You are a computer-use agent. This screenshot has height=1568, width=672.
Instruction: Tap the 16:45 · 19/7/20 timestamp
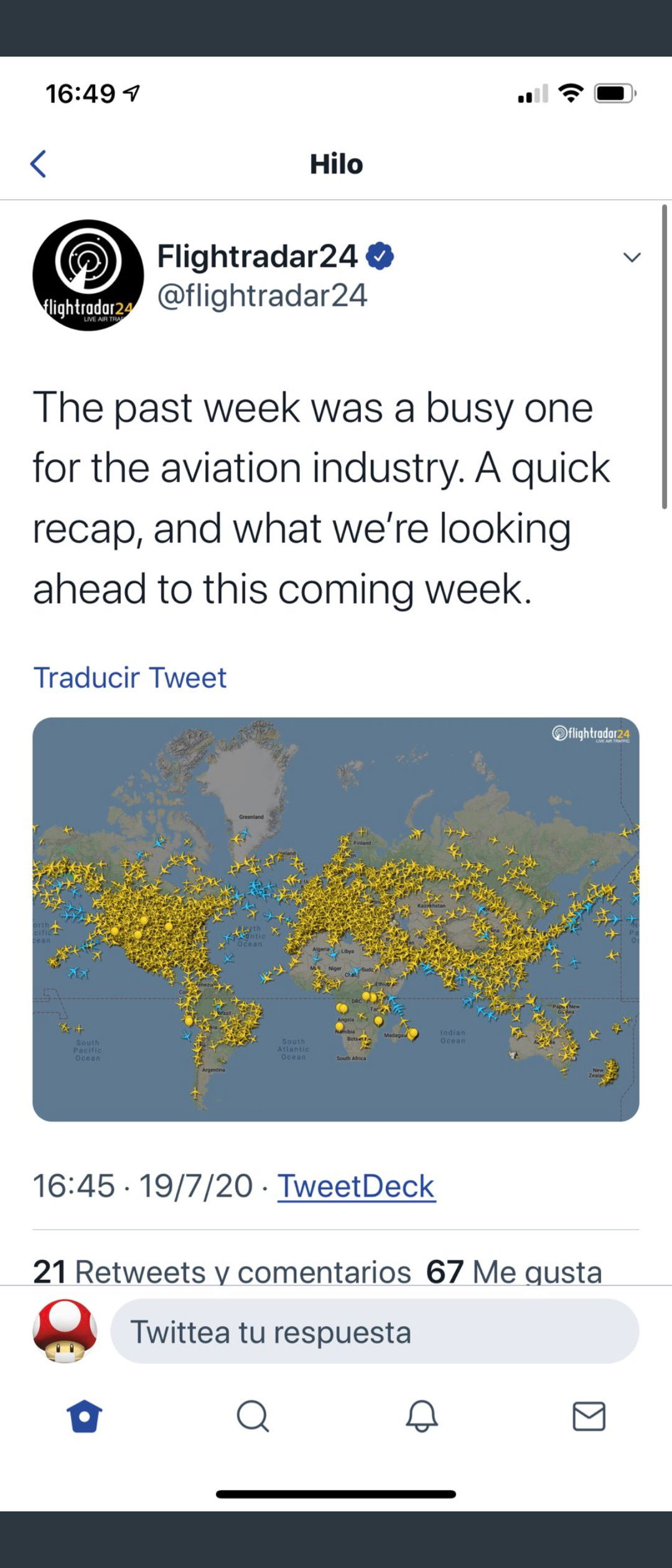point(142,1186)
